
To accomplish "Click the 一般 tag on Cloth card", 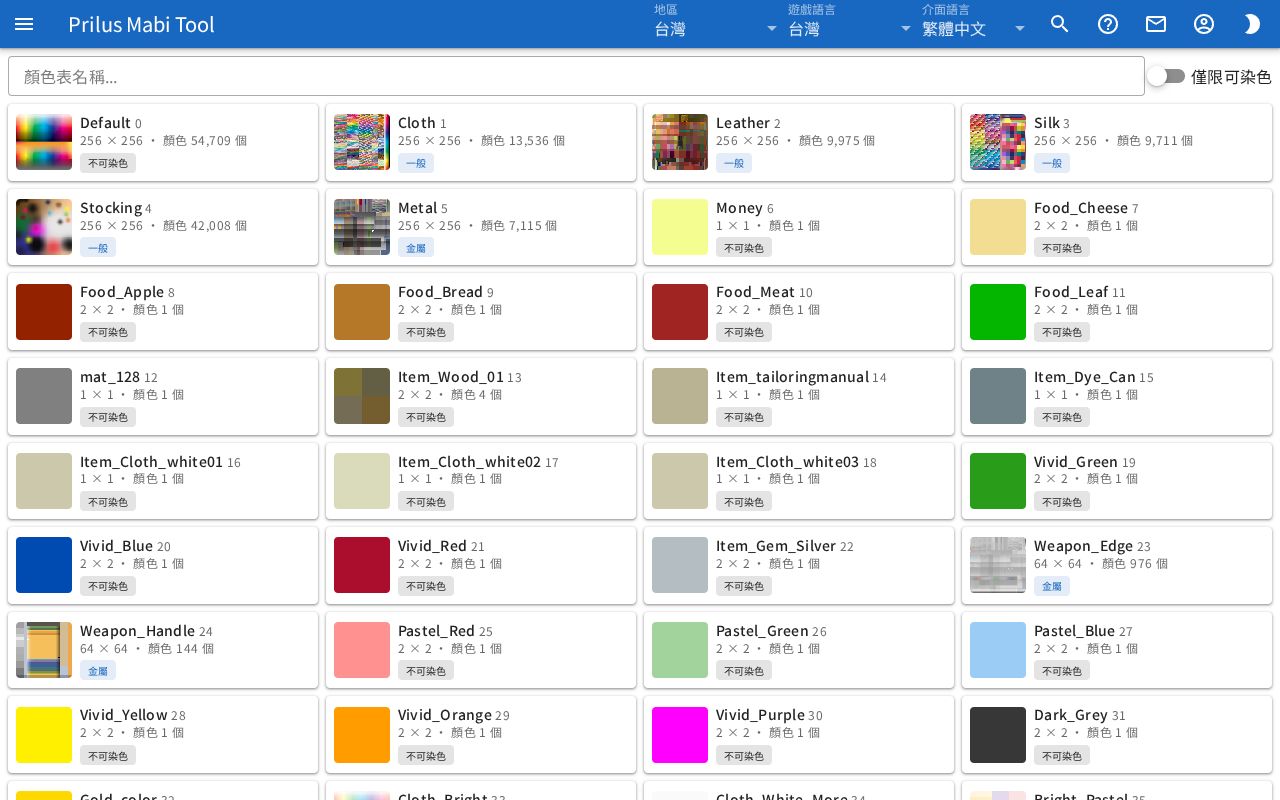I will (416, 163).
